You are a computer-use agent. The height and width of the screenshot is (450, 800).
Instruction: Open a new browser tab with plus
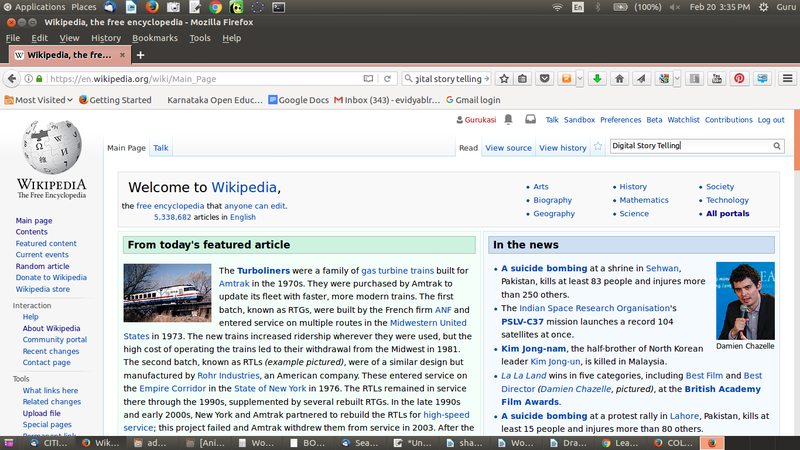point(140,55)
